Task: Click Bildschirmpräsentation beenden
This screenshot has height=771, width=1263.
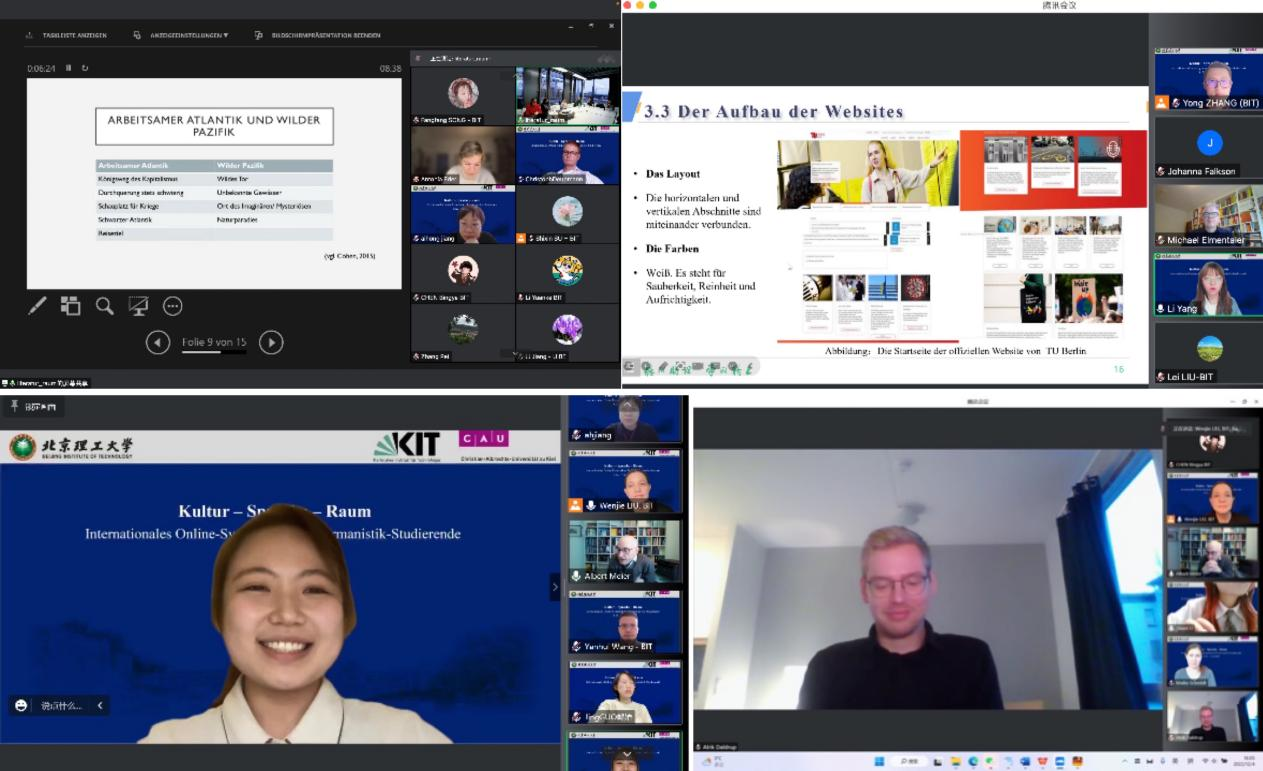Action: pos(318,35)
